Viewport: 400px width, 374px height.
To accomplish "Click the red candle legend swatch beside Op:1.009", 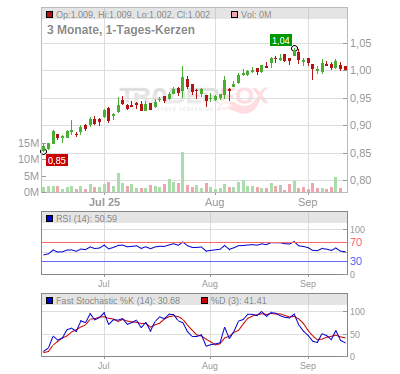I will point(50,15).
